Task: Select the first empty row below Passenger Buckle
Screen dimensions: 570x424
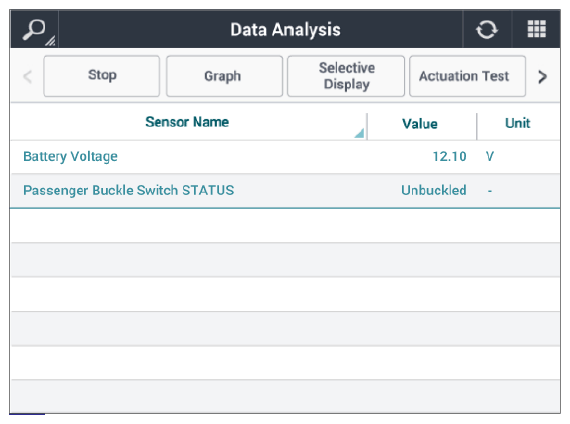Action: point(285,226)
